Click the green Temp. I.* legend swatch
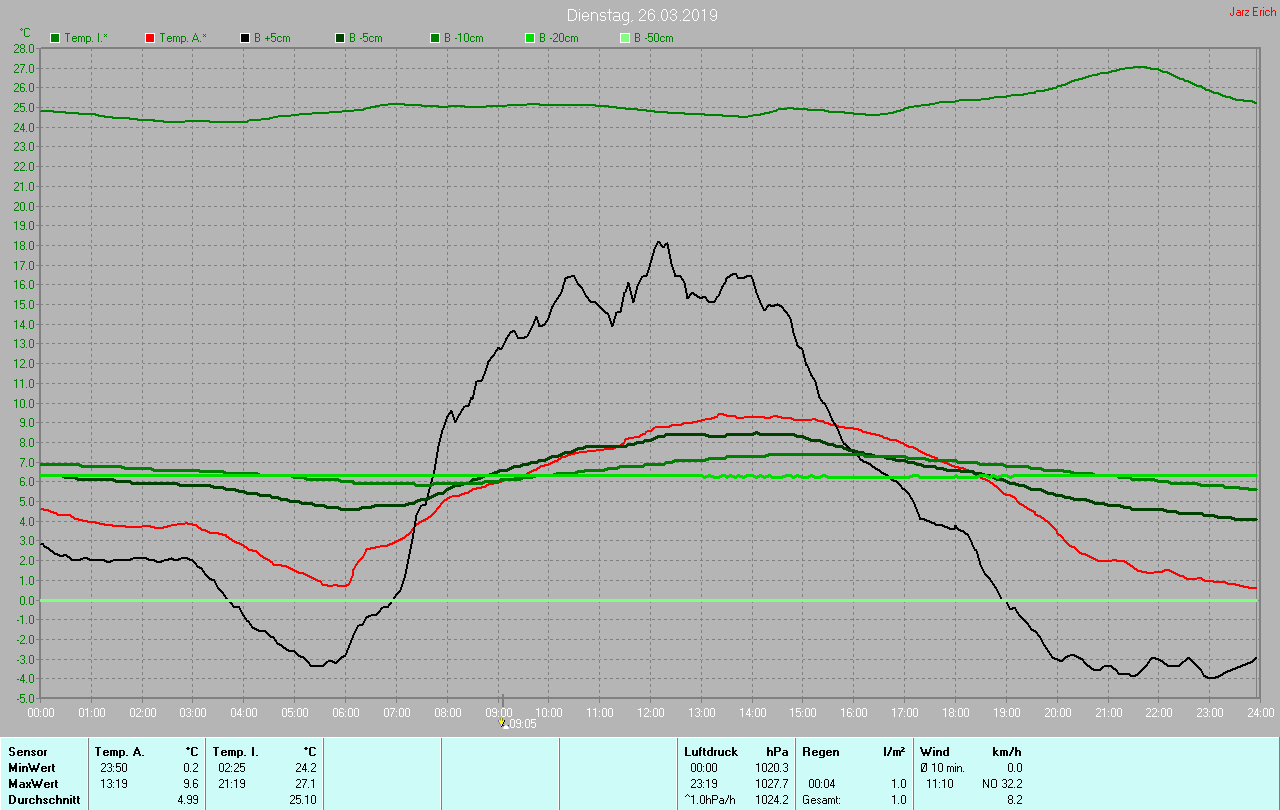1280x810 pixels. tap(55, 38)
